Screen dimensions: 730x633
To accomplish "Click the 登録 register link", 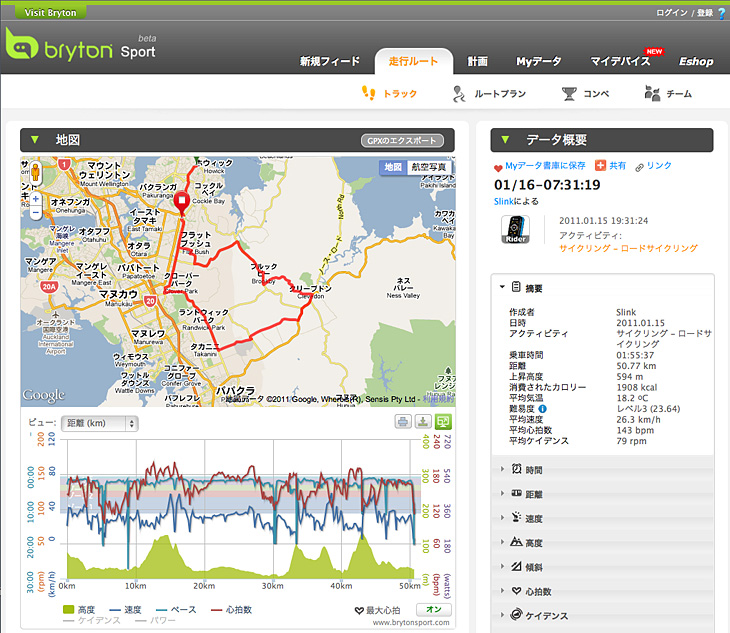I will pyautogui.click(x=705, y=13).
